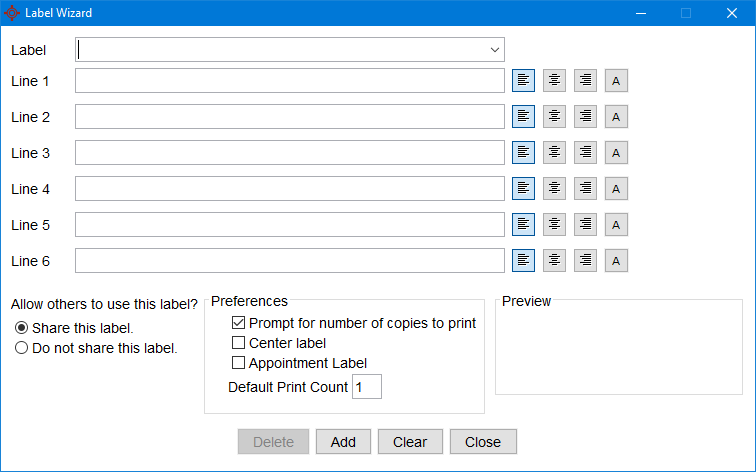756x472 pixels.
Task: Right align Line 6 text
Action: click(x=586, y=261)
